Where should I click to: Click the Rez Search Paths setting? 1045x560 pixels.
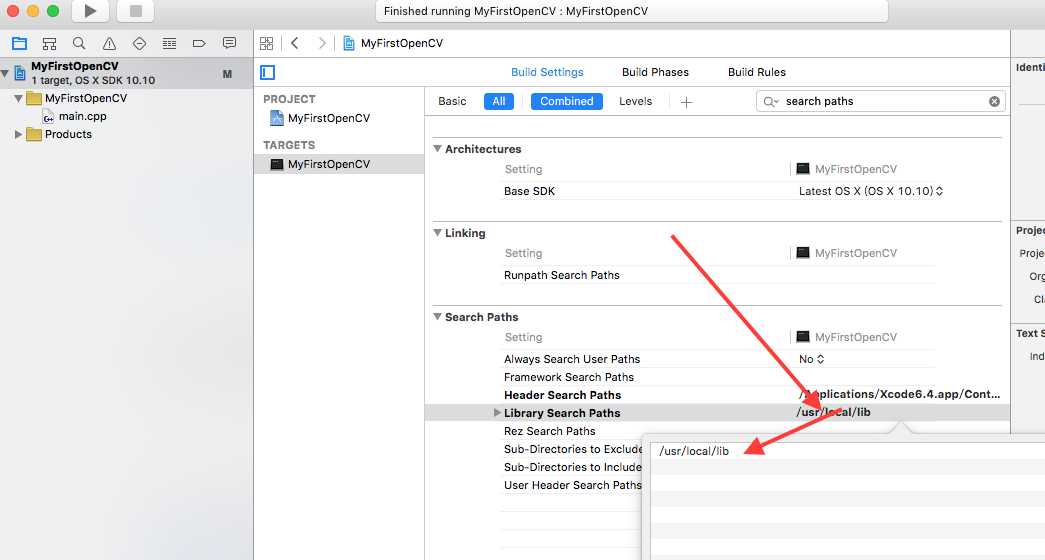550,431
